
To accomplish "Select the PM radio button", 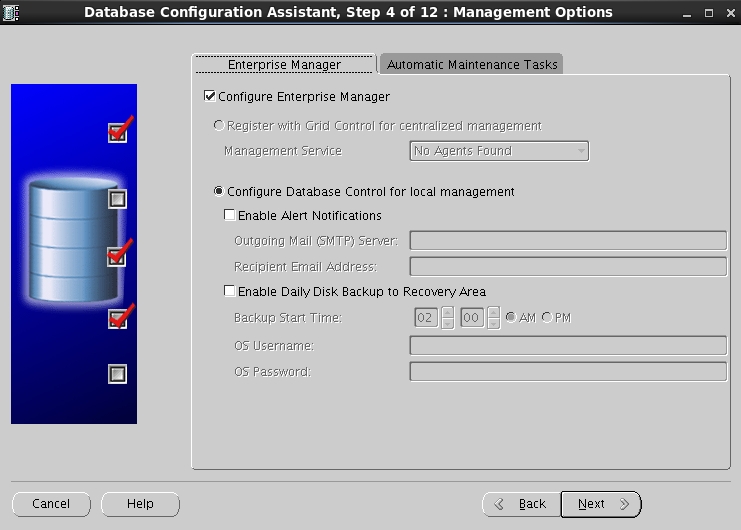I will coord(547,317).
